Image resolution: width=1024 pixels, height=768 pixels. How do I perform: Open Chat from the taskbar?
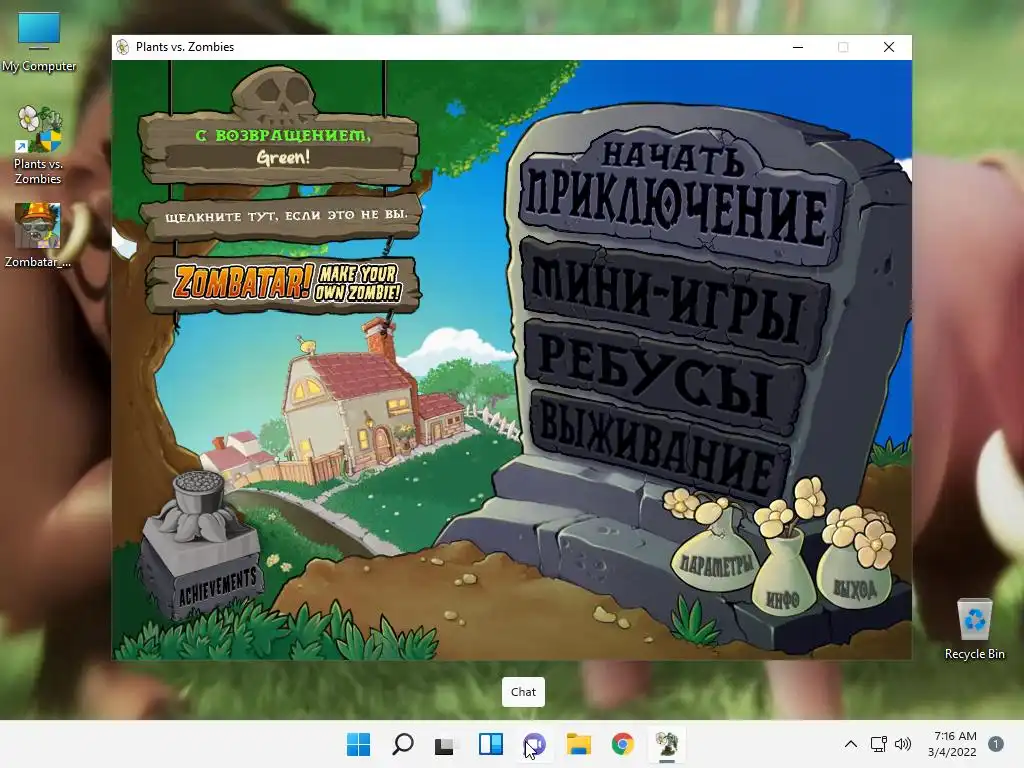(x=534, y=744)
